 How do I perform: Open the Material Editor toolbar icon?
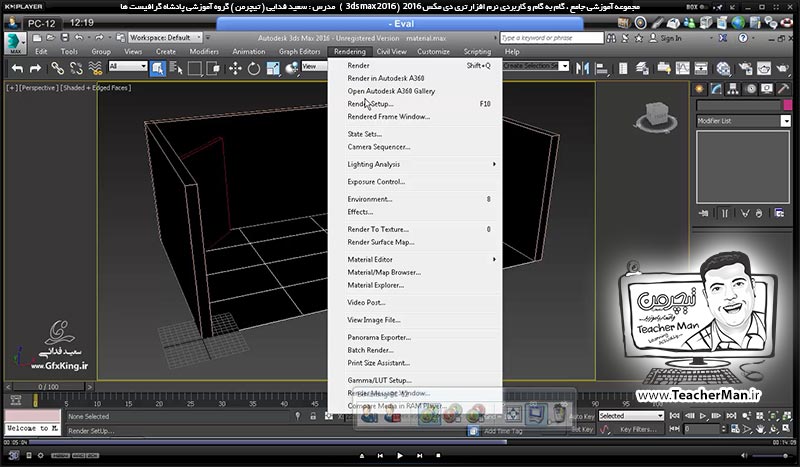point(723,68)
